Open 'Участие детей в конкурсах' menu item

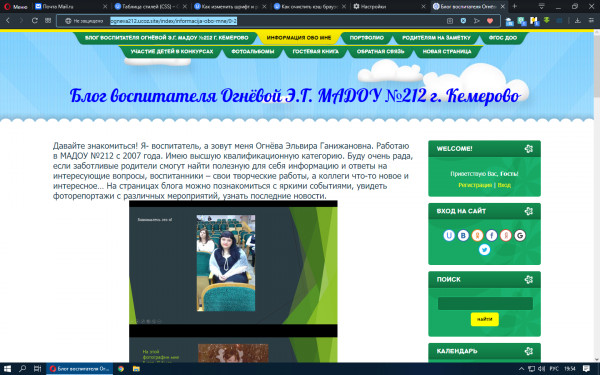pyautogui.click(x=172, y=51)
